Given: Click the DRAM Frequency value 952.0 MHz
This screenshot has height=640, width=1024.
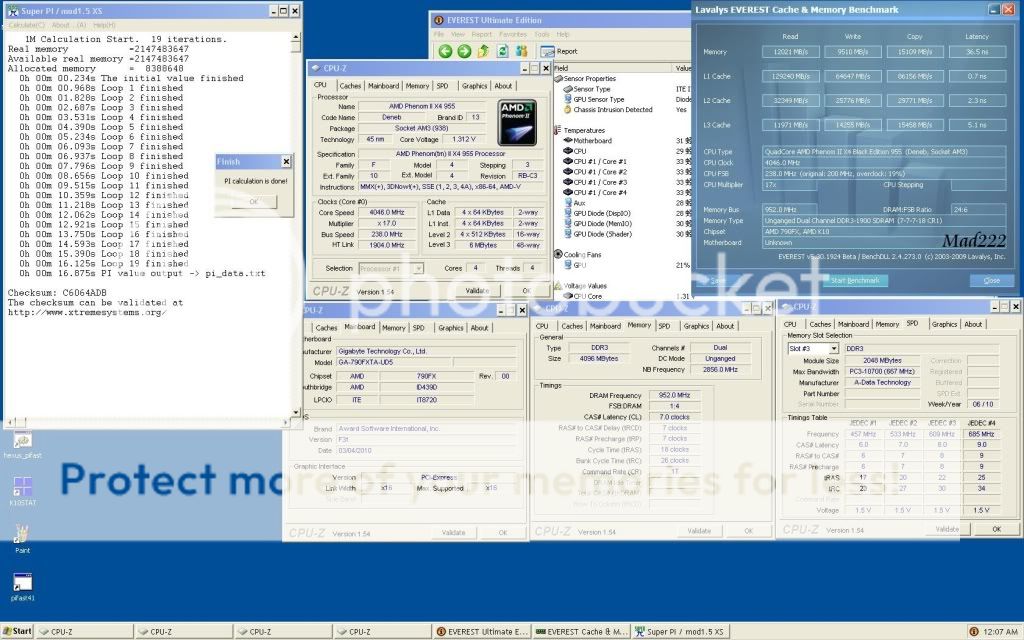Looking at the screenshot, I should pos(674,395).
